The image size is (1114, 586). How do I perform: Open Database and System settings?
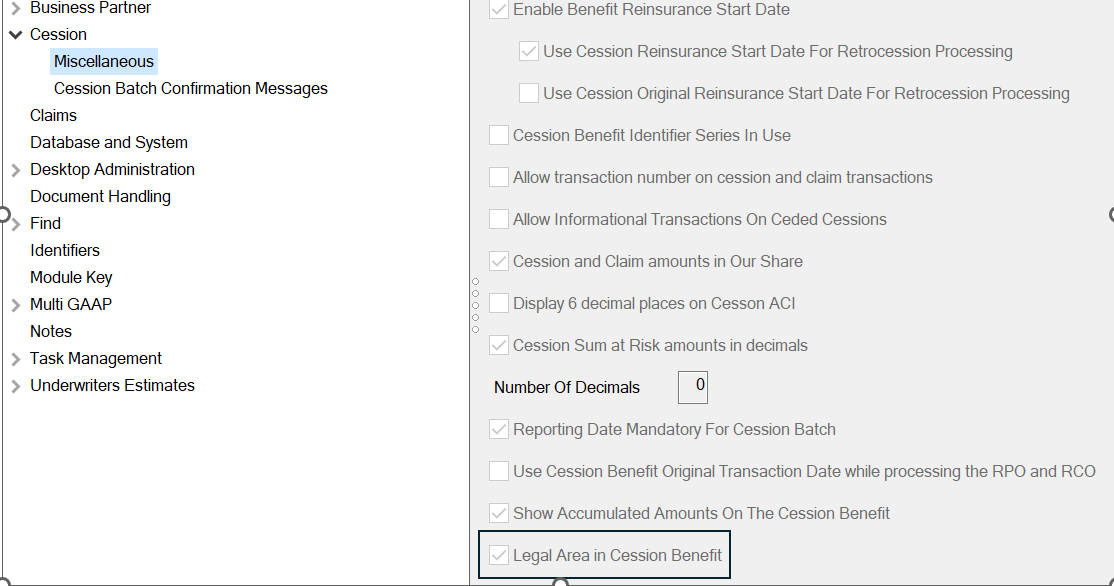point(109,143)
